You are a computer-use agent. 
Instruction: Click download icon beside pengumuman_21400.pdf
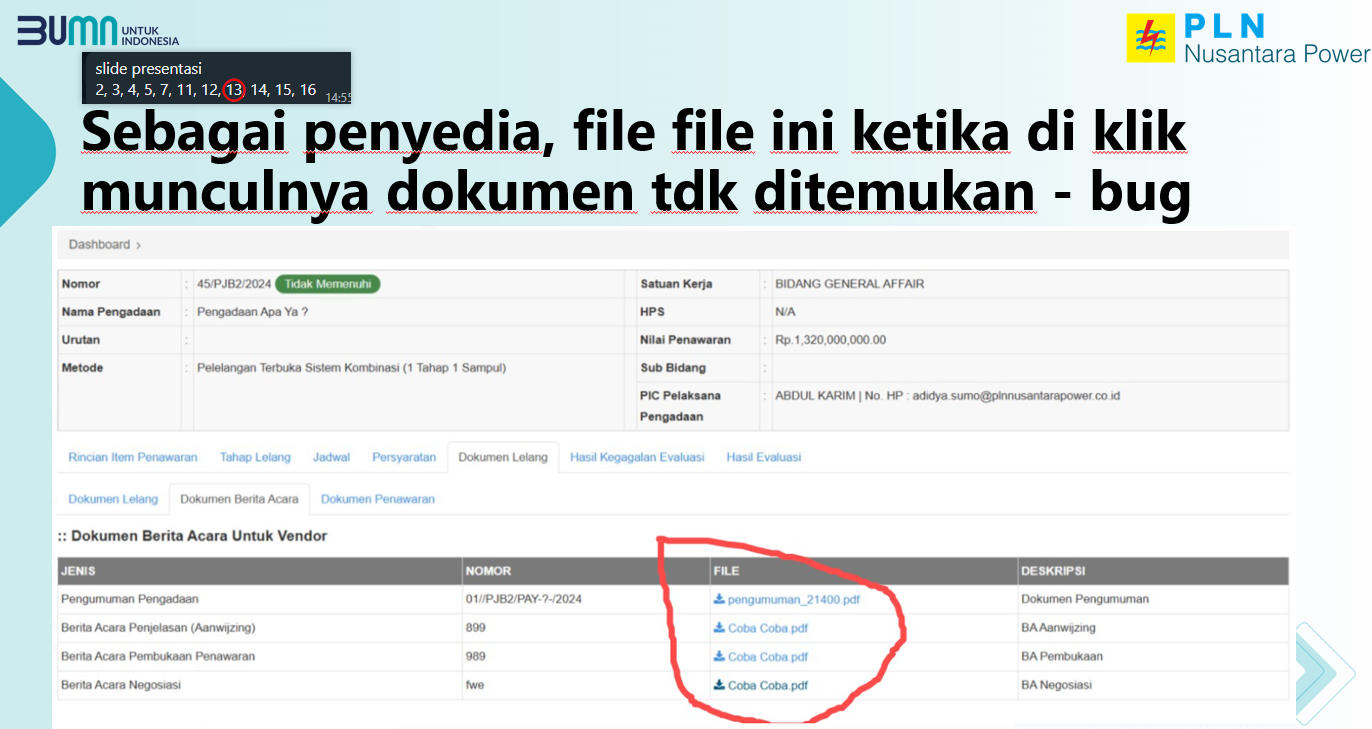coord(719,599)
